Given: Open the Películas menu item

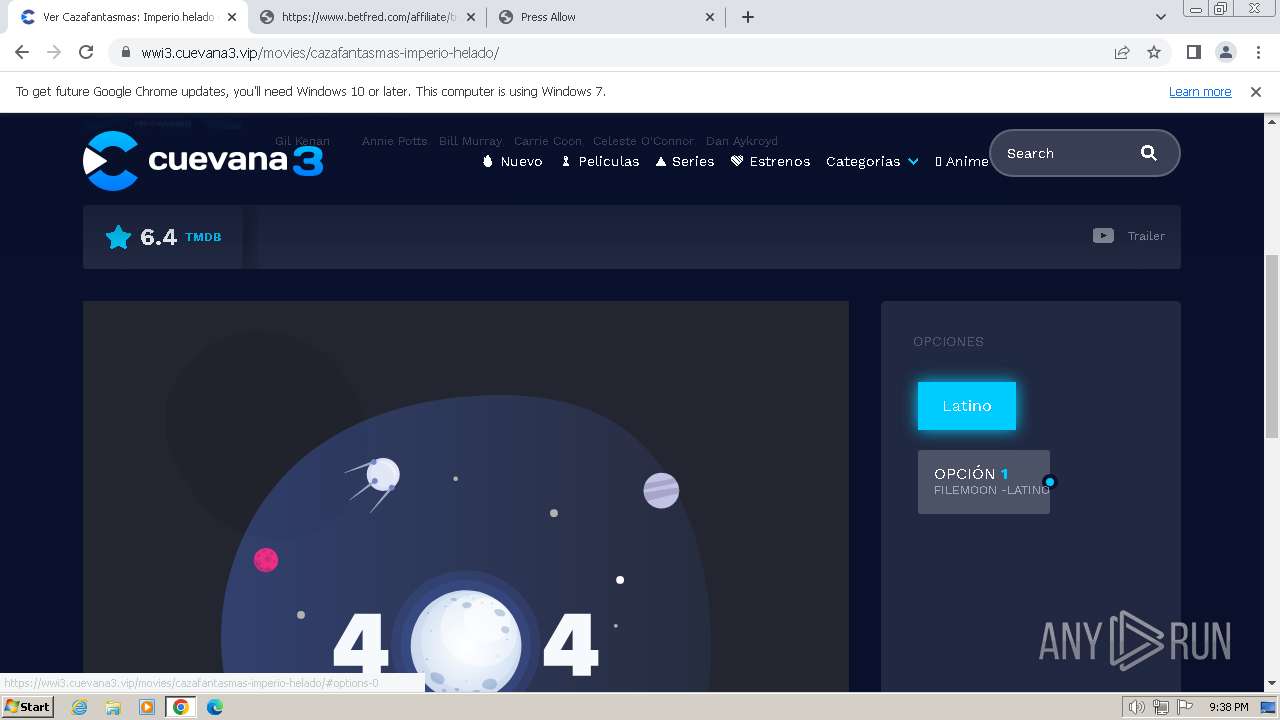Looking at the screenshot, I should pos(600,161).
